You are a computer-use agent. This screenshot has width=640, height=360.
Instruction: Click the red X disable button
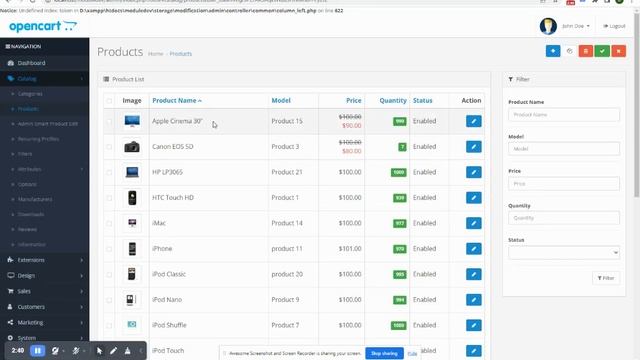[x=619, y=51]
